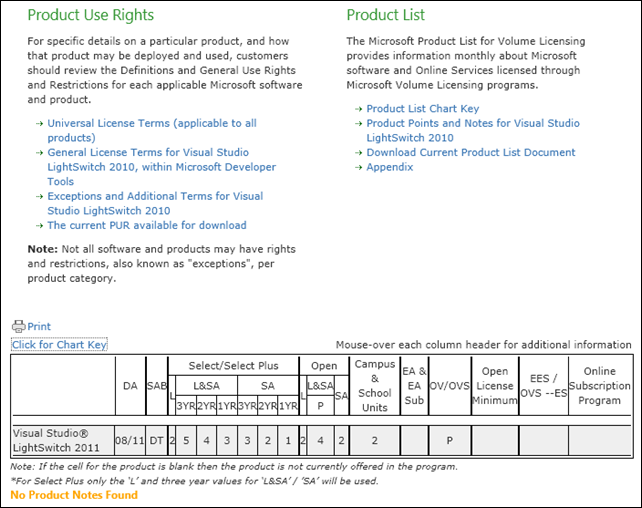This screenshot has height=508, width=642.
Task: Open Product Points and Notes link
Action: point(473,130)
